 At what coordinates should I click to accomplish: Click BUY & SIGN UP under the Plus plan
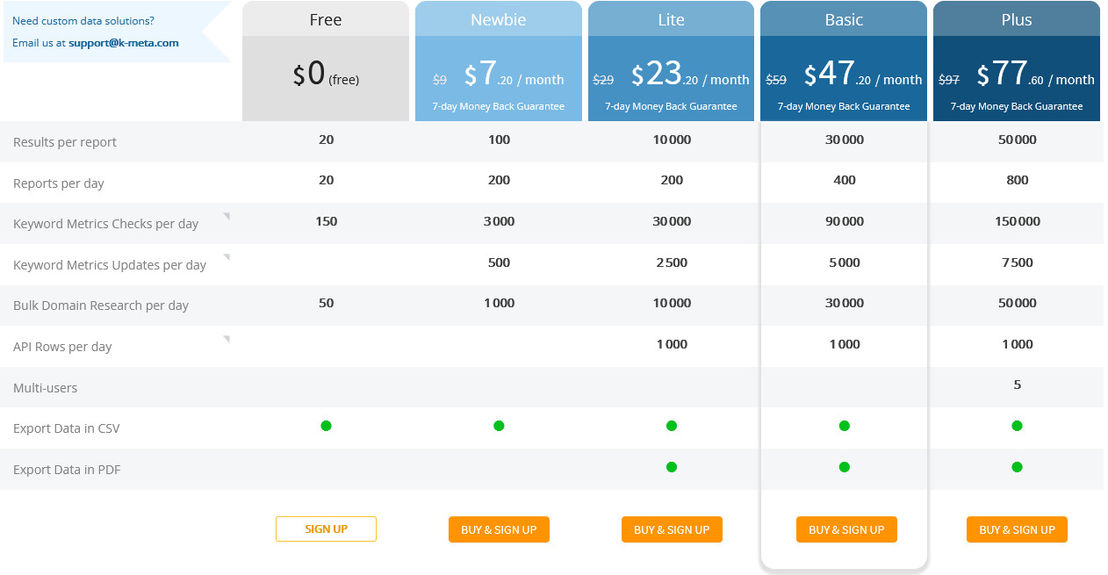click(1017, 530)
